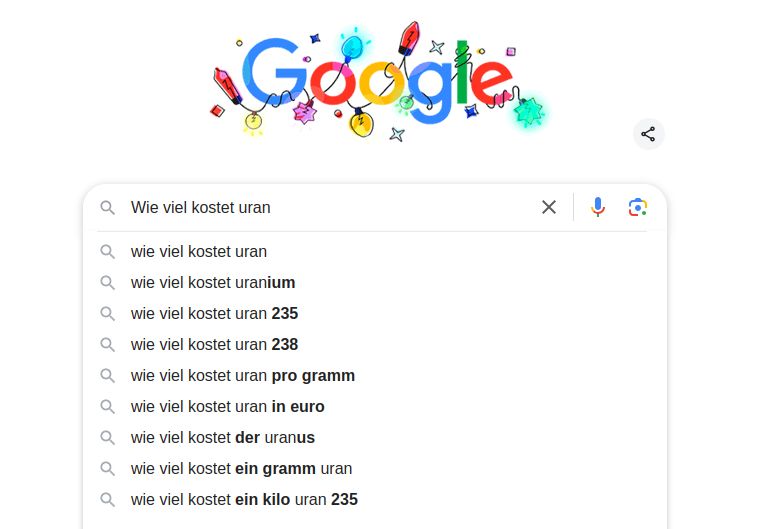784x529 pixels.
Task: Choose 'wie viel kostet ein kilo uran 235'
Action: (x=244, y=500)
